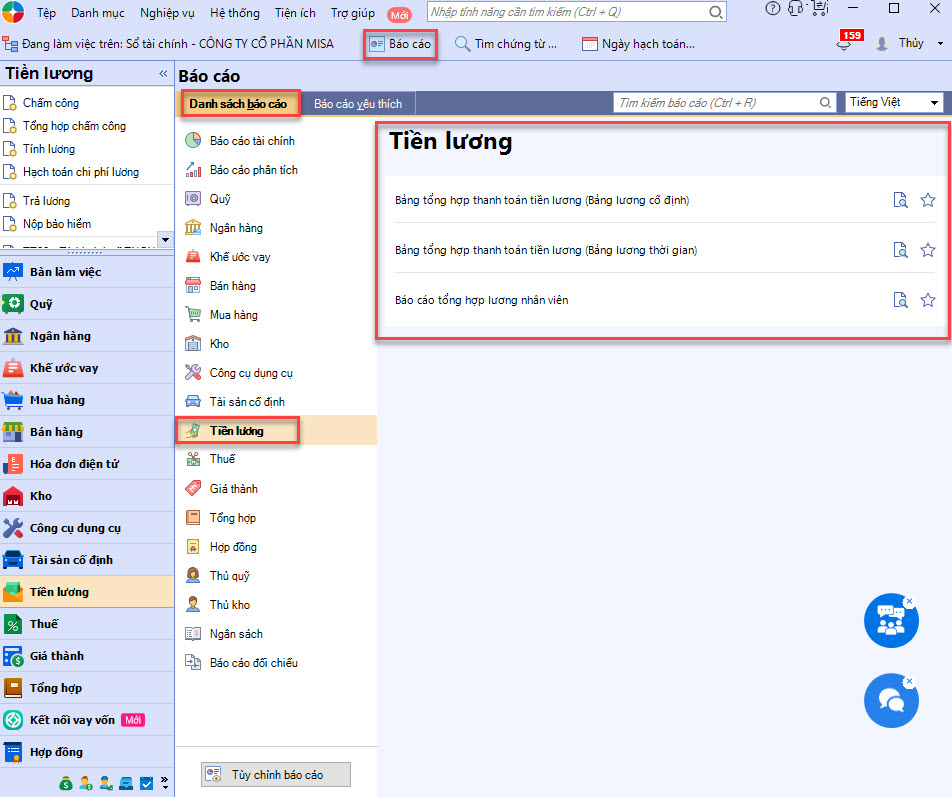The image size is (952, 797).
Task: Click the chat bubble floating icon
Action: tap(890, 700)
